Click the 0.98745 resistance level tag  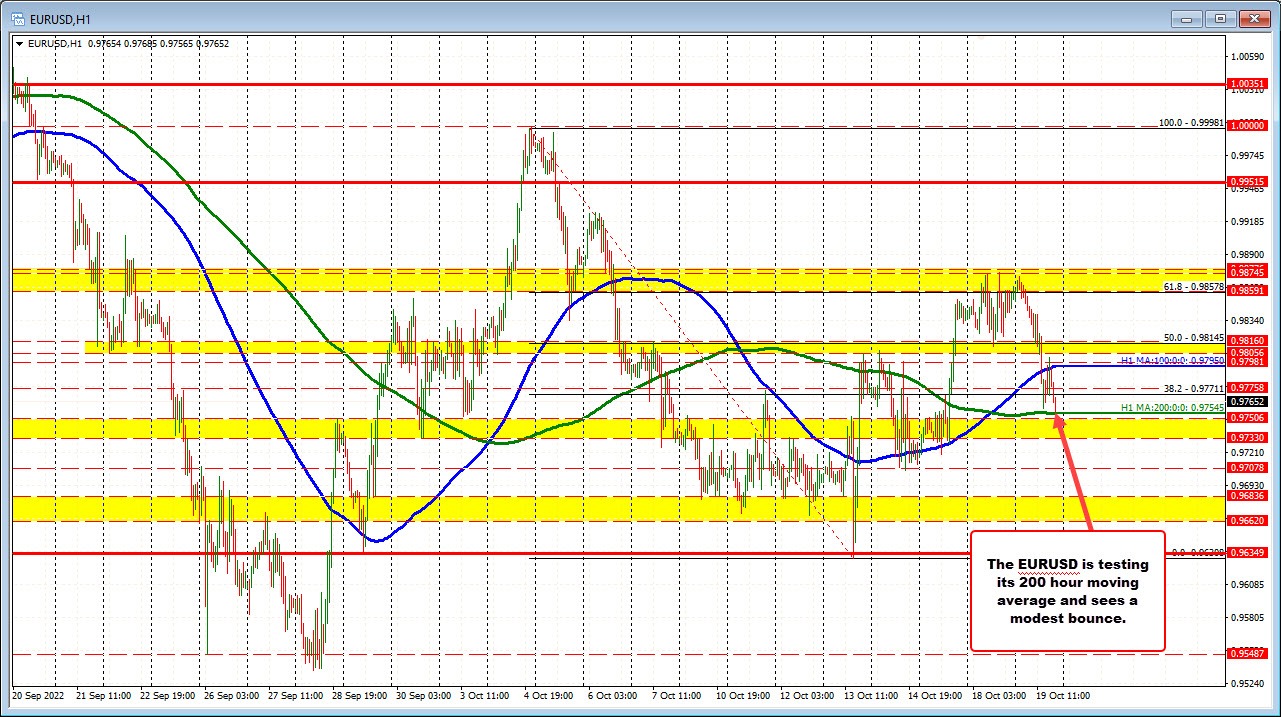click(x=1249, y=272)
